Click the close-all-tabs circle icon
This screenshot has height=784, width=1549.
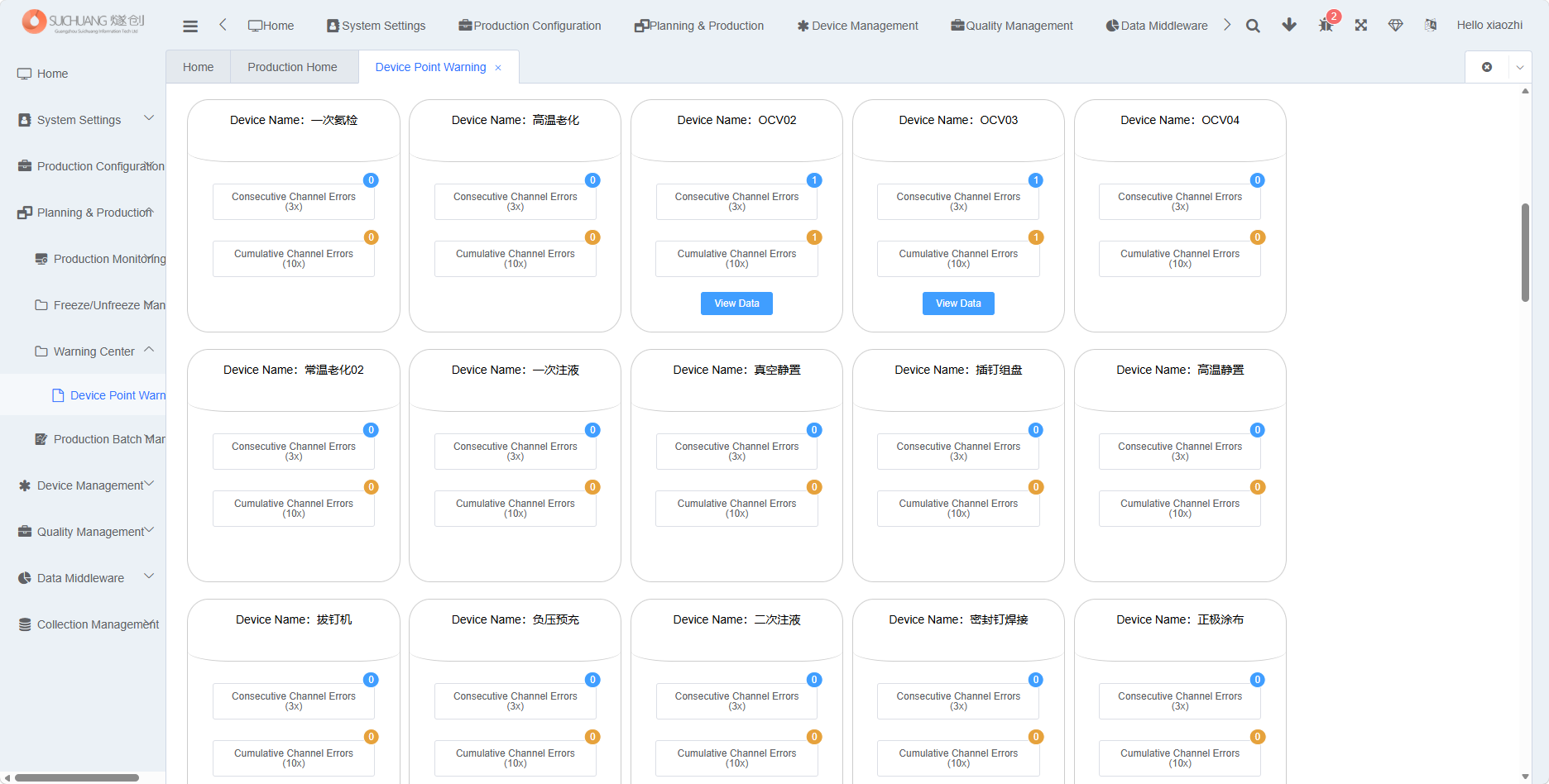(x=1487, y=67)
